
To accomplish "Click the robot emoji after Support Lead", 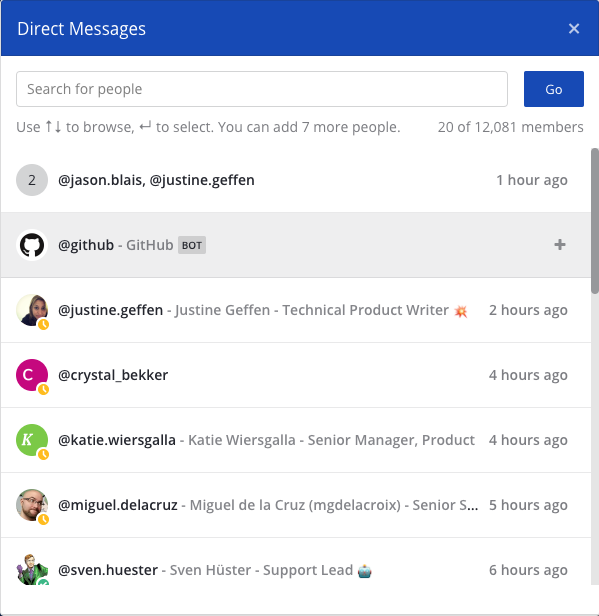I will click(365, 571).
